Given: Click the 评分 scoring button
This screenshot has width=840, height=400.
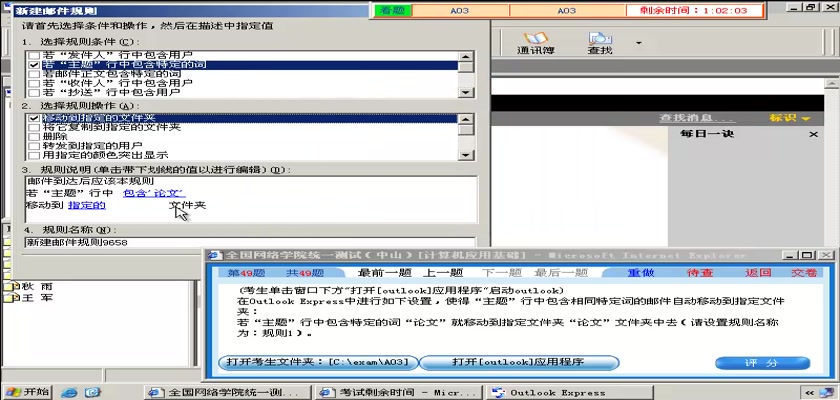Looking at the screenshot, I should click(762, 363).
